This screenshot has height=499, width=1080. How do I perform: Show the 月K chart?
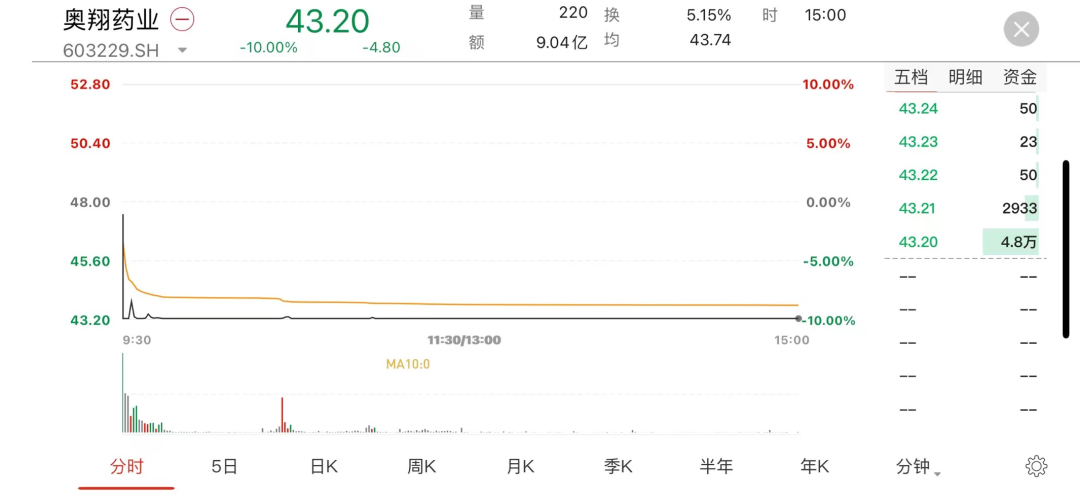[x=520, y=466]
